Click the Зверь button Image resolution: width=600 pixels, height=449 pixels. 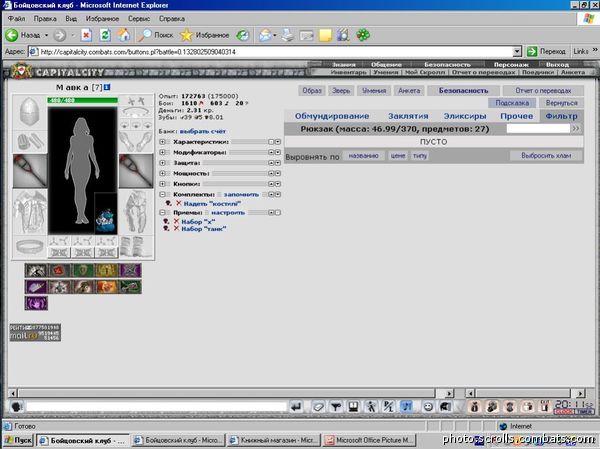pyautogui.click(x=341, y=91)
